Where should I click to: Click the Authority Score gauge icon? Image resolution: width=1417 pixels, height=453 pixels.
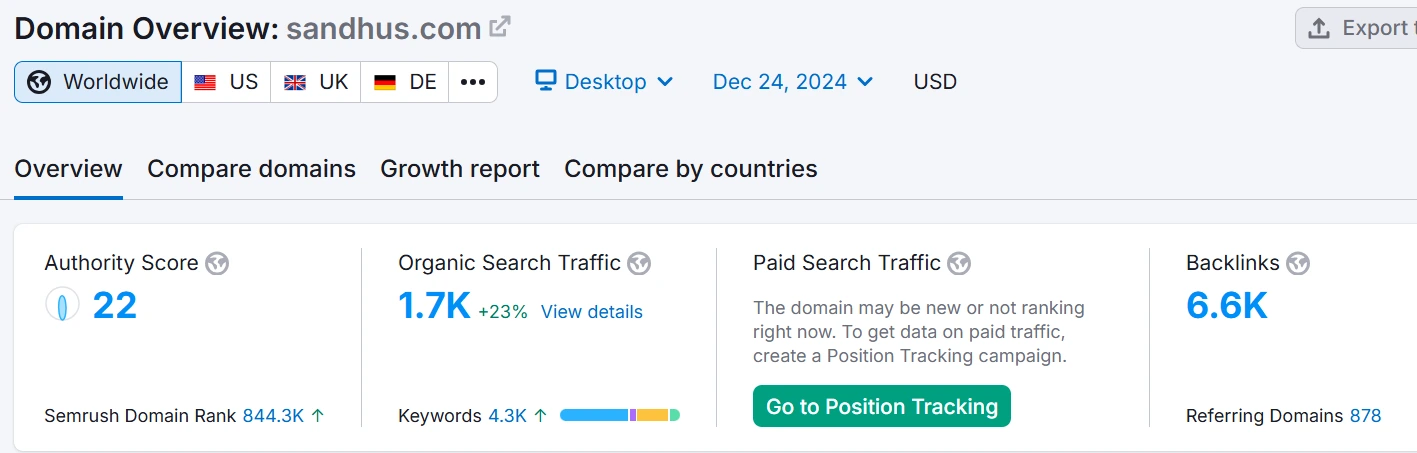point(62,305)
